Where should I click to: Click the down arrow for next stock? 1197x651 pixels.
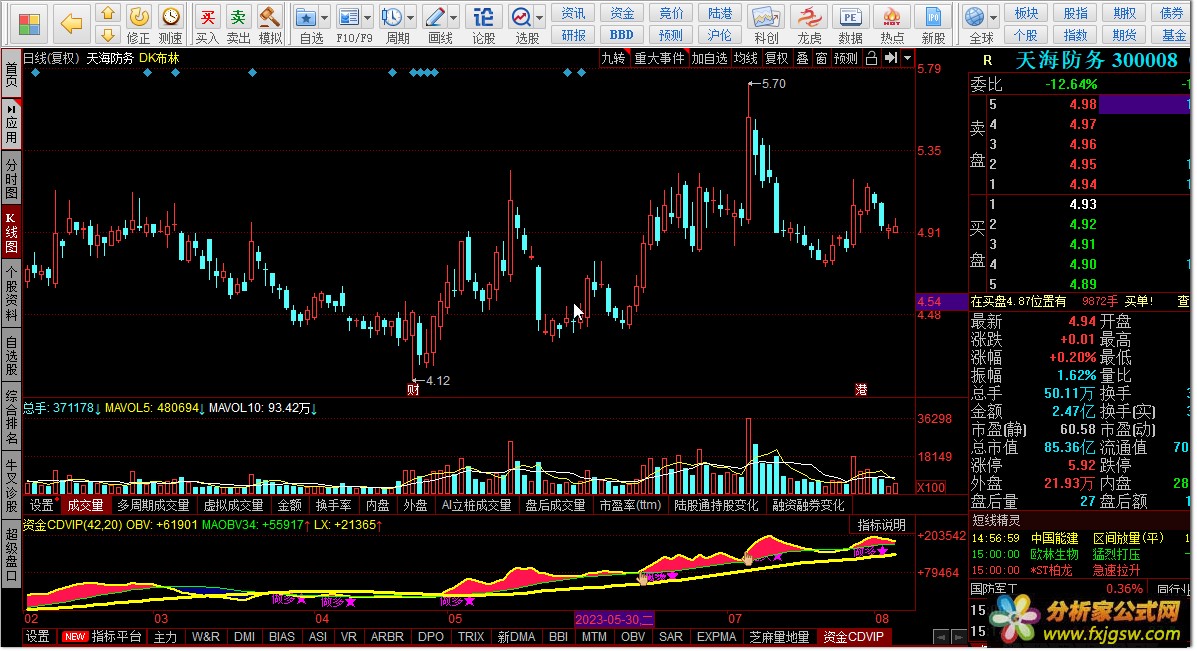108,34
